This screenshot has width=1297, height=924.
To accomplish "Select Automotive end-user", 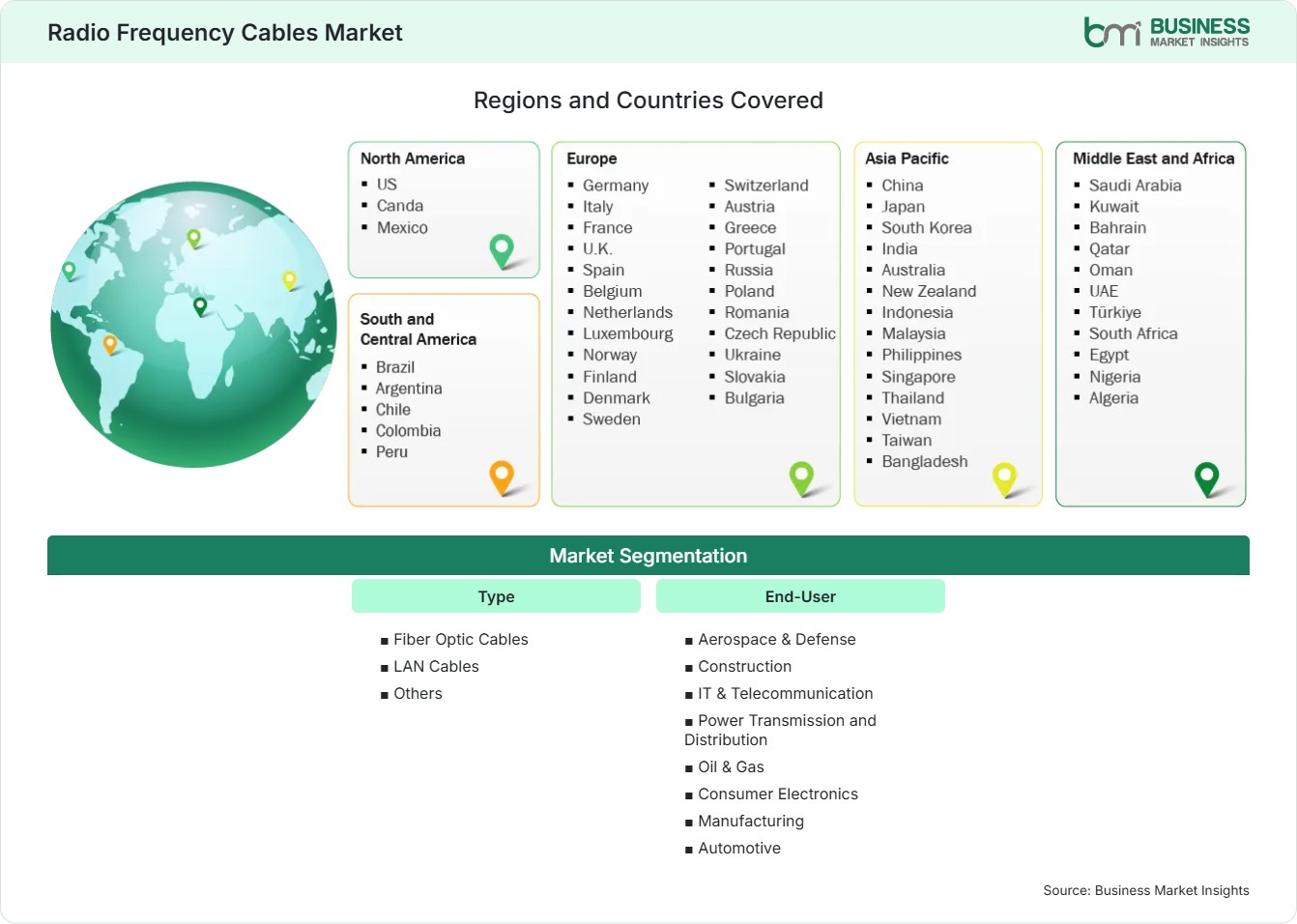I will (x=739, y=848).
